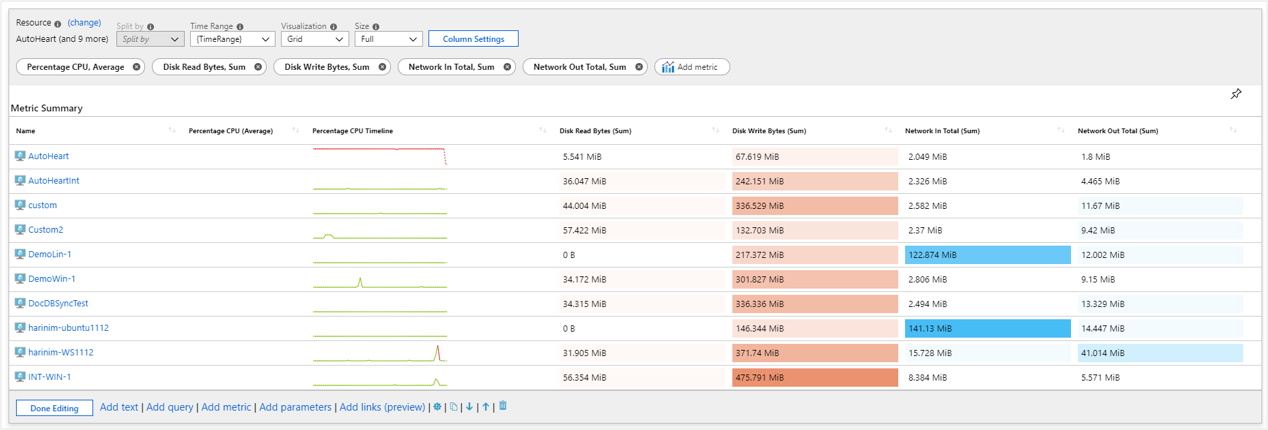The width and height of the screenshot is (1268, 430).
Task: Remove Percentage CPU, Average metric chip
Action: 137,67
